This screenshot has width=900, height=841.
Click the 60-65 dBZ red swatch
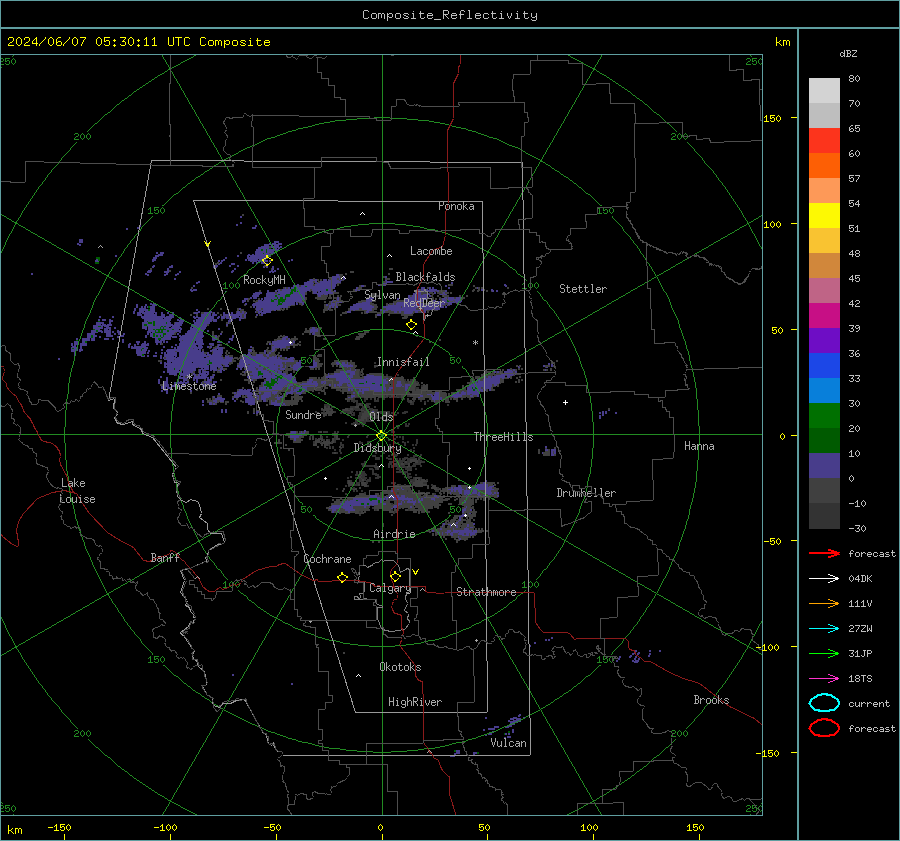pos(824,141)
